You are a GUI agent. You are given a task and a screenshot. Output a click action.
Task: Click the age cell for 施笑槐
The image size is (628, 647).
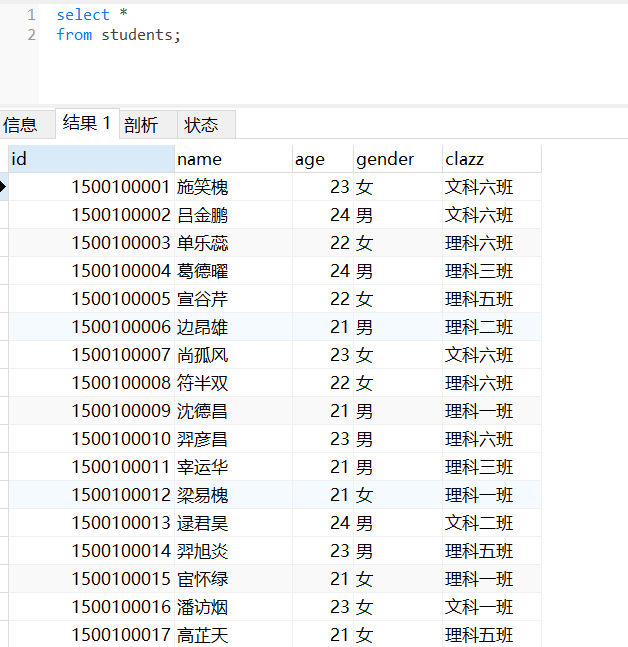[323, 187]
